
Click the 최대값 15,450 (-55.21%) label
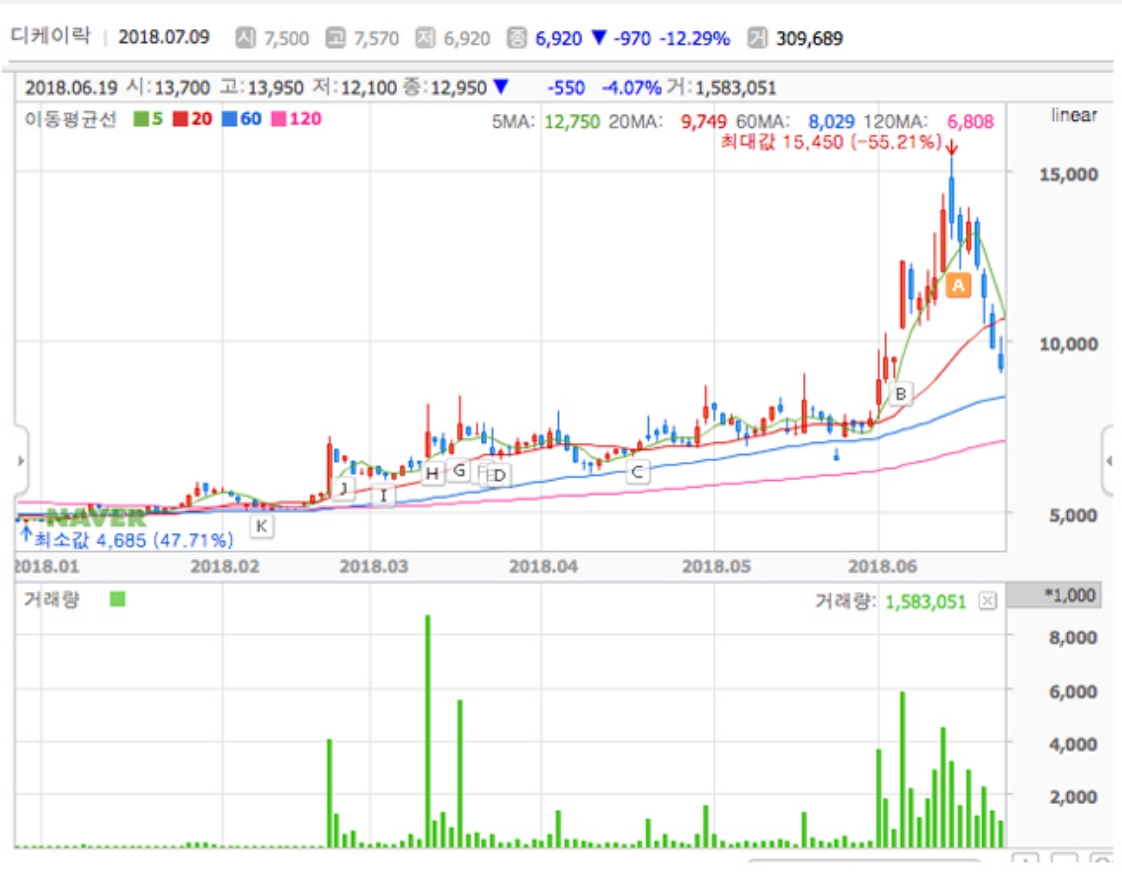coord(831,142)
